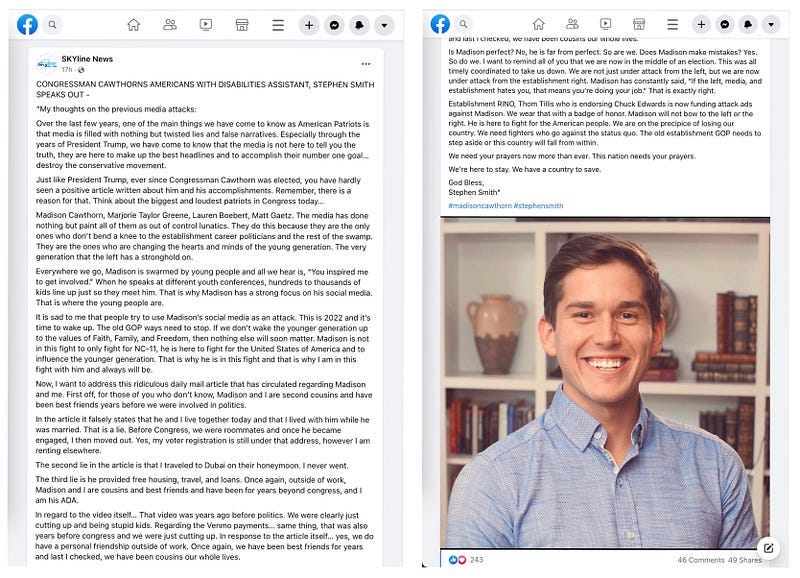Go to Home in right window
800x578 pixels.
point(538,24)
